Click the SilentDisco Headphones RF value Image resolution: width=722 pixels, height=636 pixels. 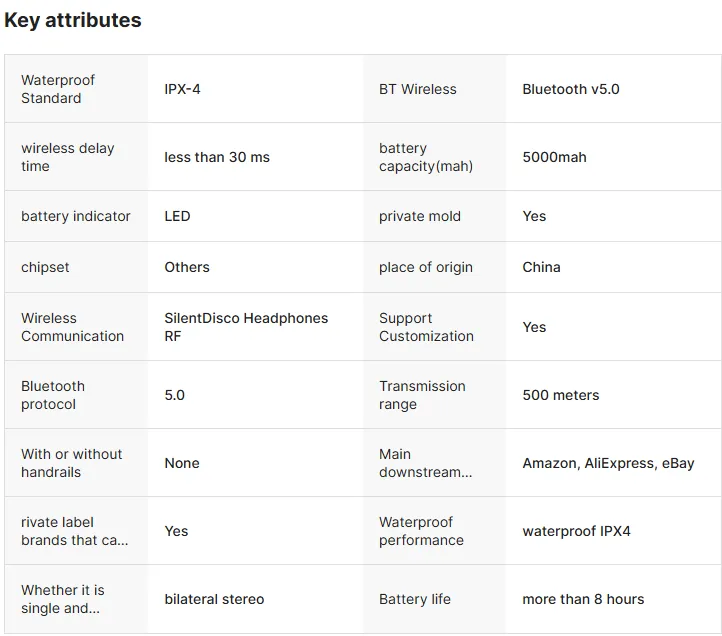[246, 327]
